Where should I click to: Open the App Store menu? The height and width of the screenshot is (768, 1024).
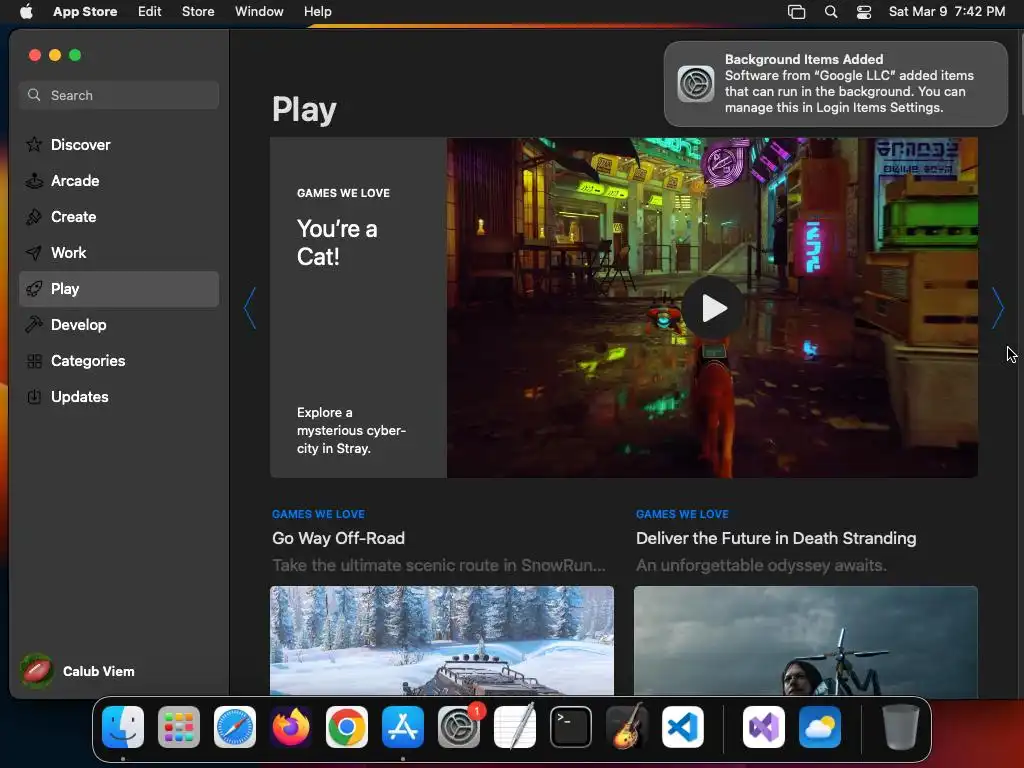click(x=85, y=11)
